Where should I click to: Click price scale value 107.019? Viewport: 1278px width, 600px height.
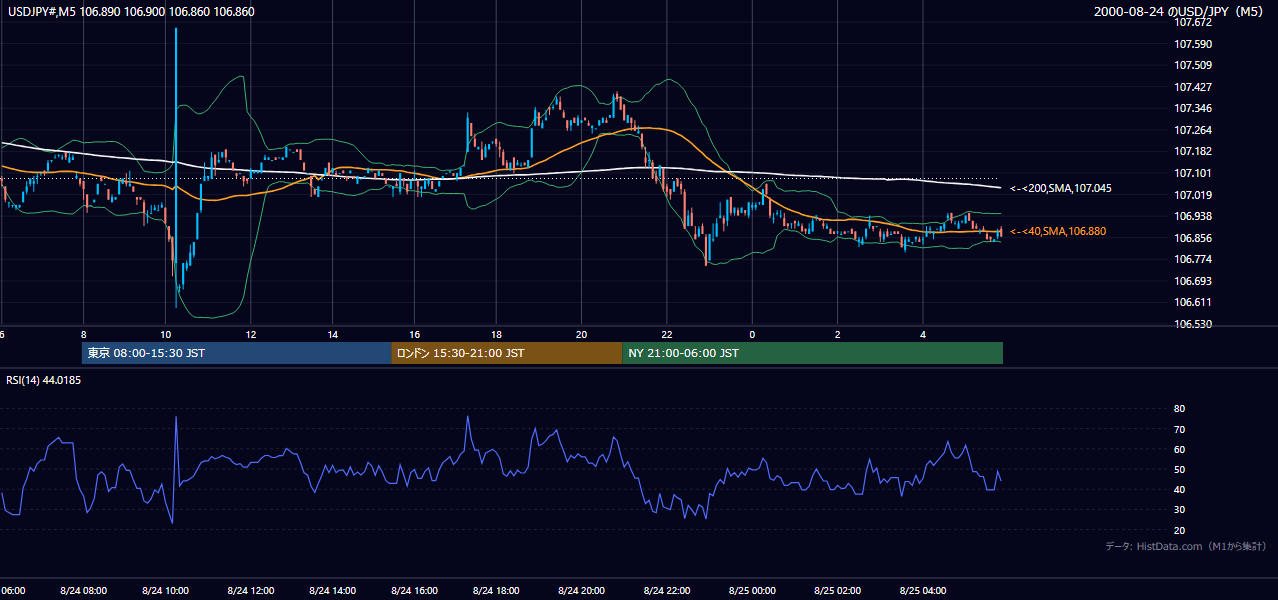[x=1192, y=195]
